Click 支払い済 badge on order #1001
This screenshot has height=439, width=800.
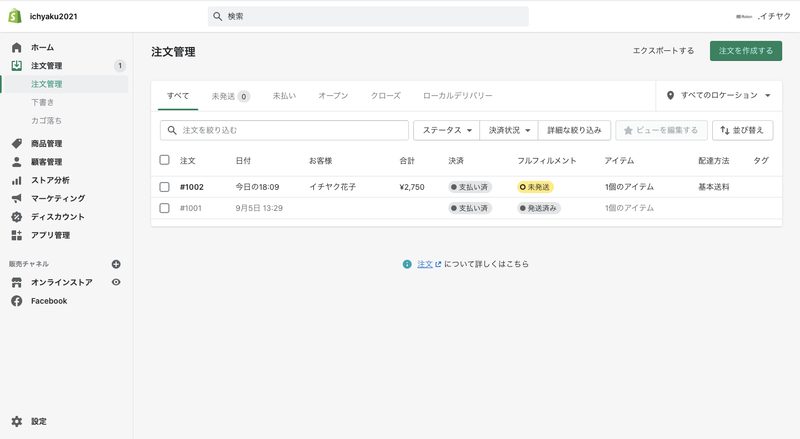[x=470, y=208]
